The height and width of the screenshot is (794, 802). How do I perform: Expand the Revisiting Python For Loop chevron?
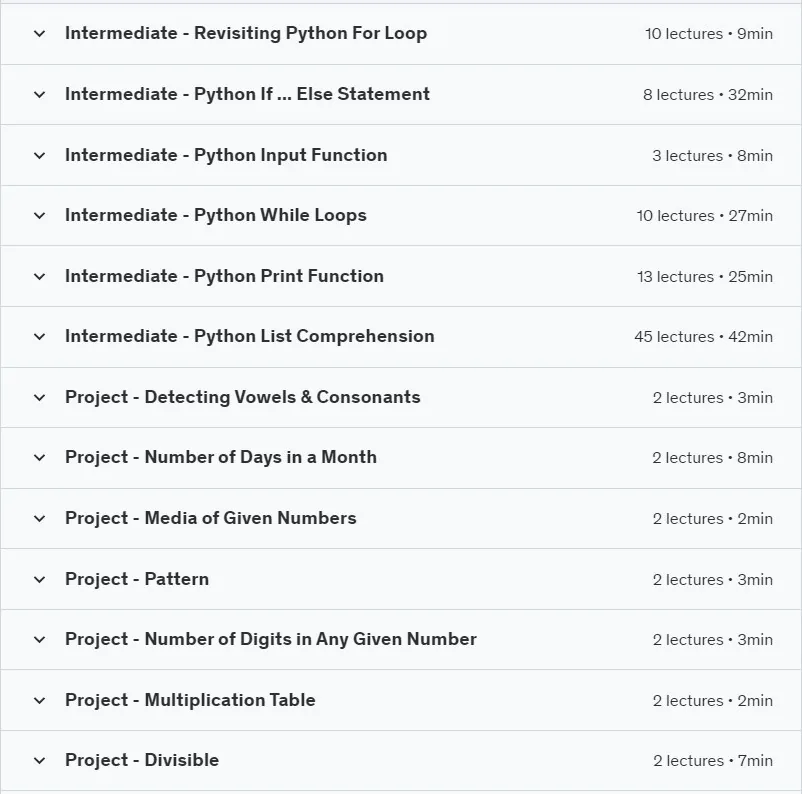coord(39,34)
